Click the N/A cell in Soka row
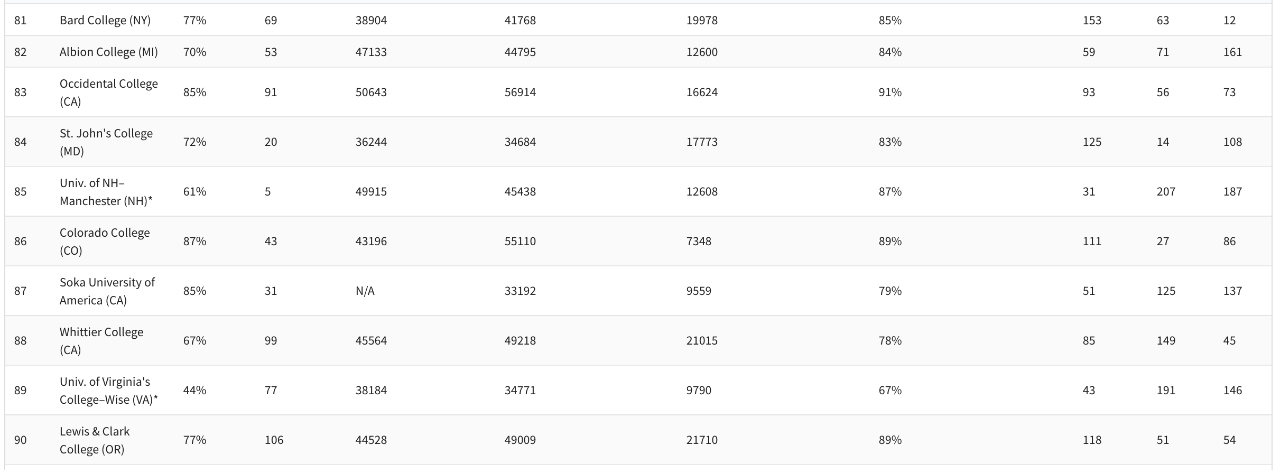Viewport: 1280px width, 470px height. point(364,291)
